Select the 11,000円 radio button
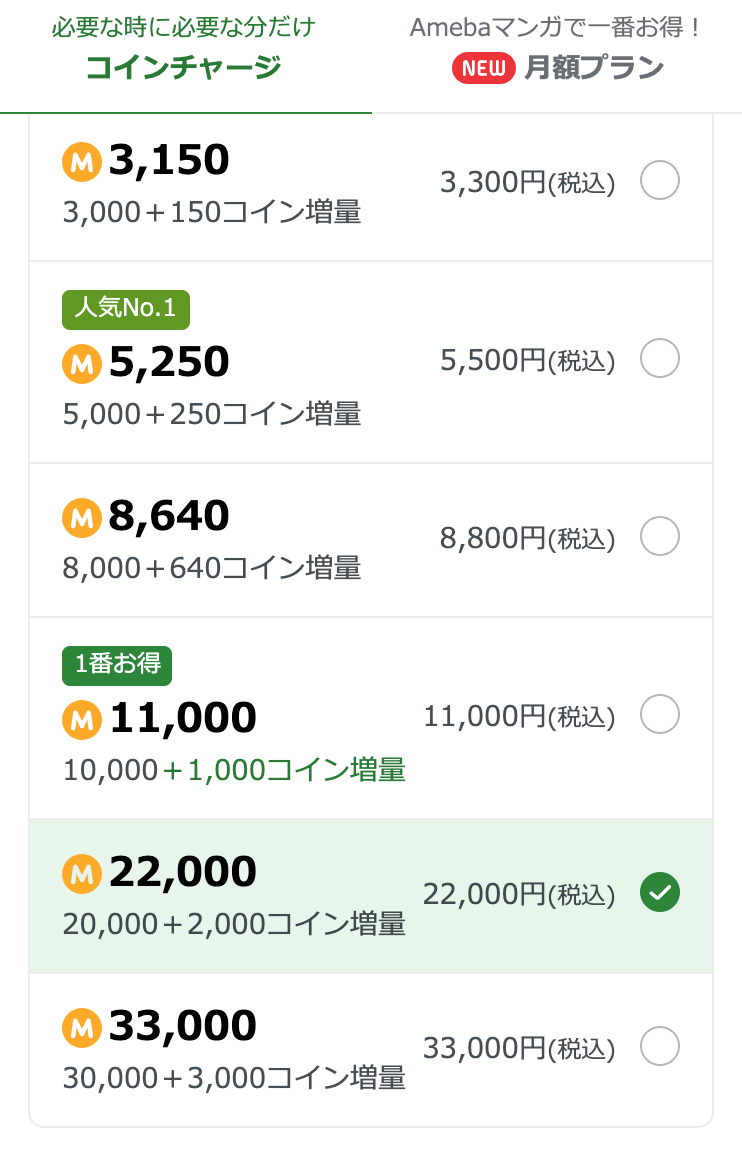The height and width of the screenshot is (1154, 742). point(660,714)
